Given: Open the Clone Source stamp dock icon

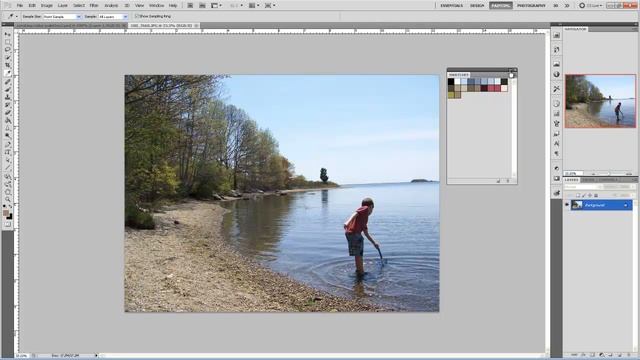Looking at the screenshot, I should pos(556,123).
